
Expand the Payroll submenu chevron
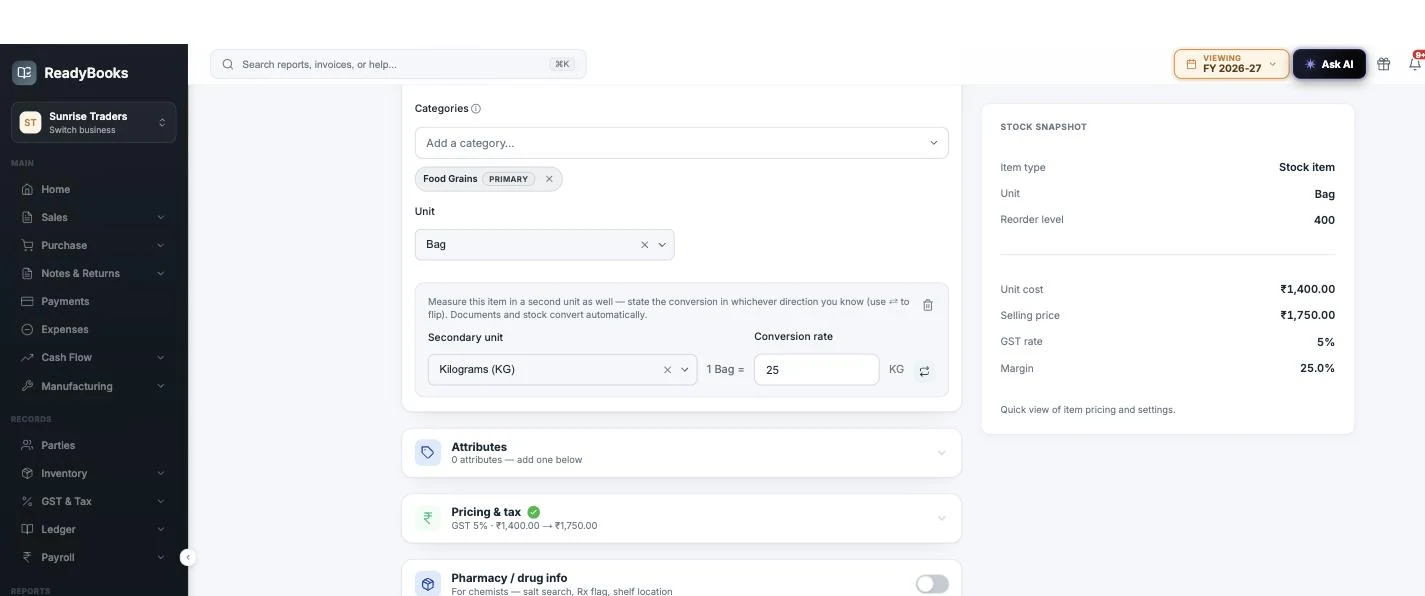coord(161,557)
